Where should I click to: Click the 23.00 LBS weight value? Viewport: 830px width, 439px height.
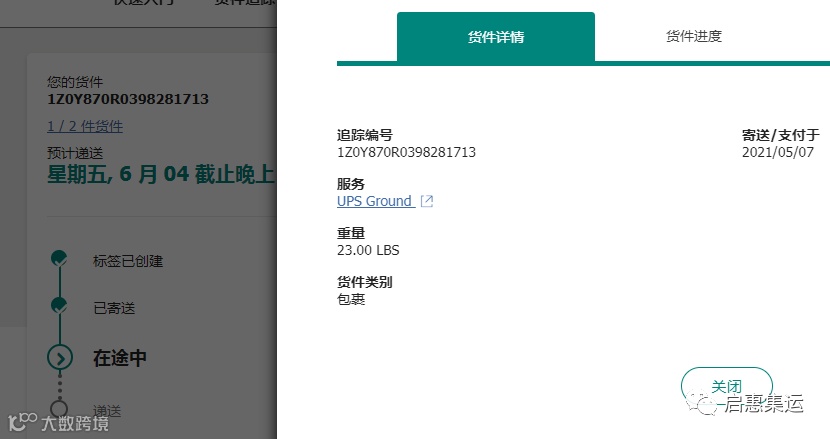tap(368, 250)
